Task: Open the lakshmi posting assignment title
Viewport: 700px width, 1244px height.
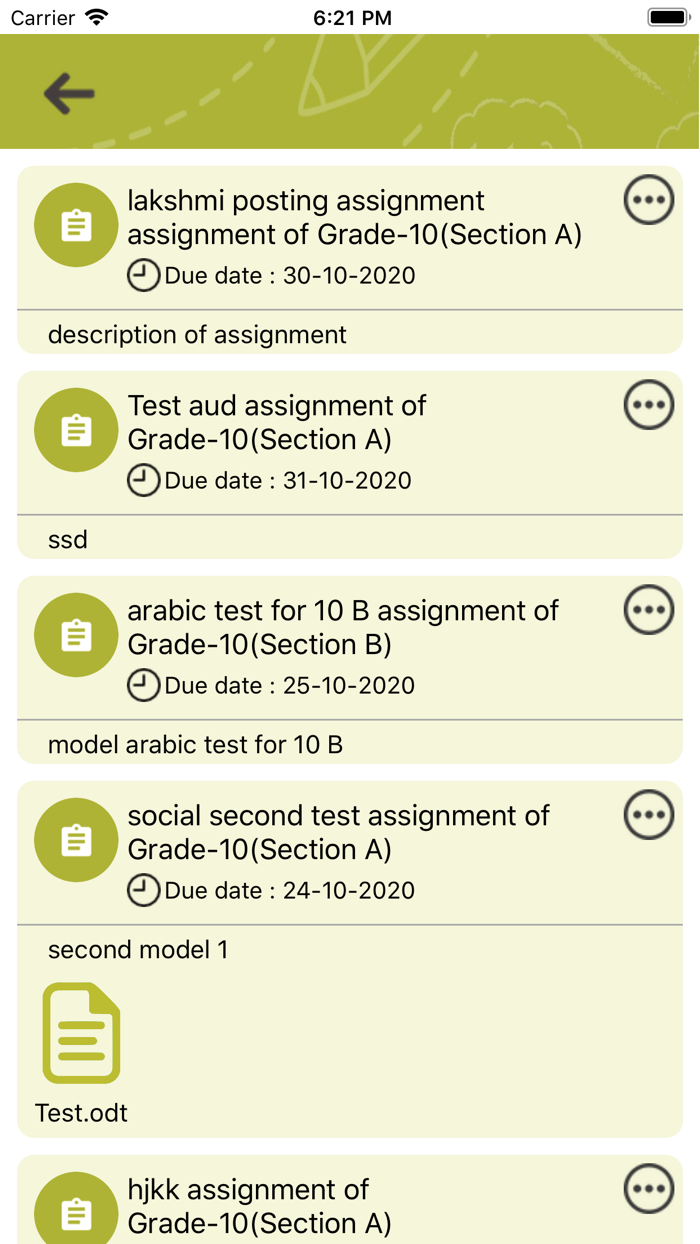Action: [354, 217]
